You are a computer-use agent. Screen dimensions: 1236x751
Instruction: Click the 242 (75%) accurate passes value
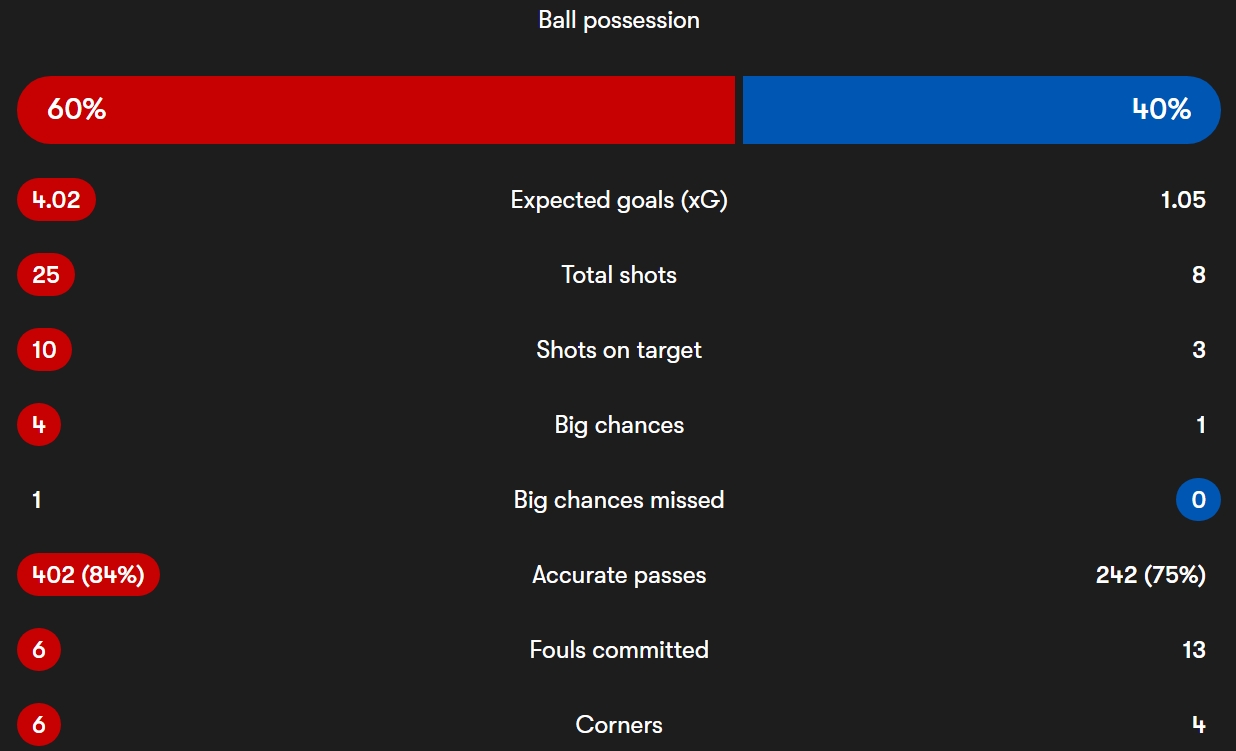1150,575
